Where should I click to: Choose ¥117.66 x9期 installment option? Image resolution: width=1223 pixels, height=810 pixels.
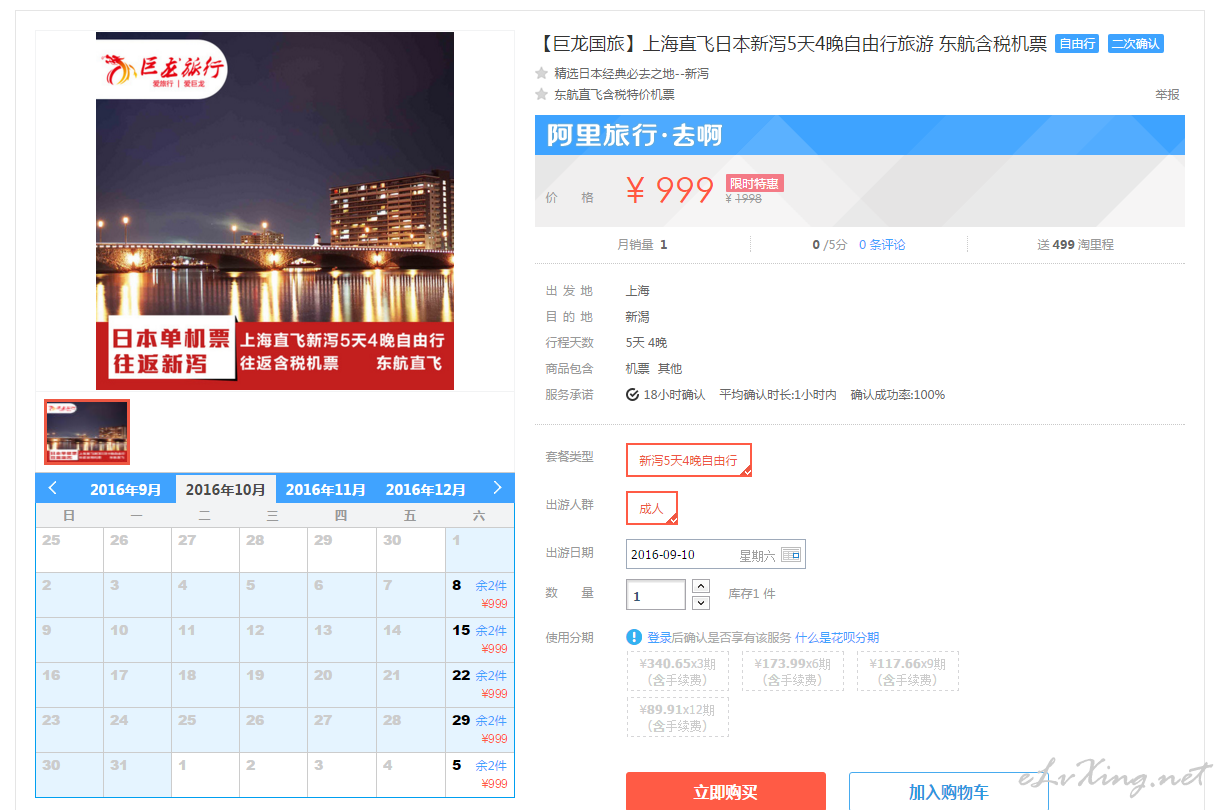tap(908, 671)
